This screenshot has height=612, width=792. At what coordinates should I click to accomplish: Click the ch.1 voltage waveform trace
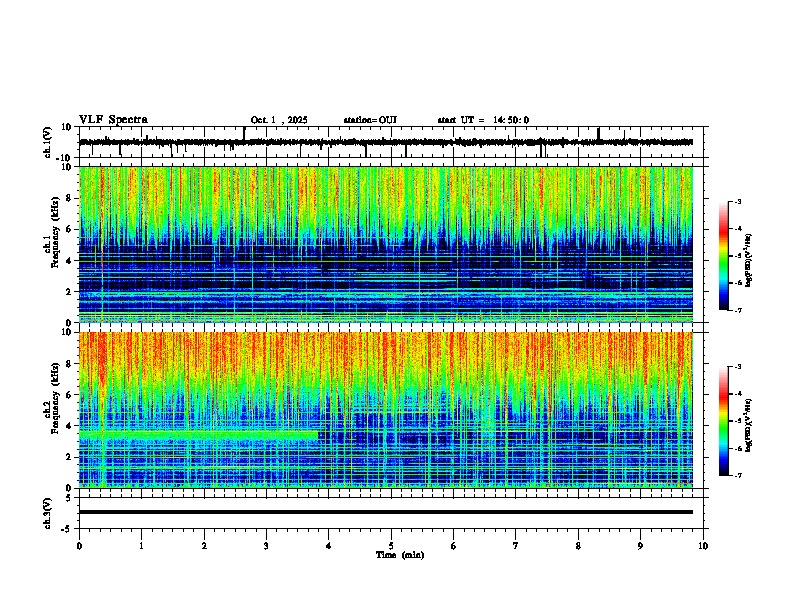tap(386, 142)
